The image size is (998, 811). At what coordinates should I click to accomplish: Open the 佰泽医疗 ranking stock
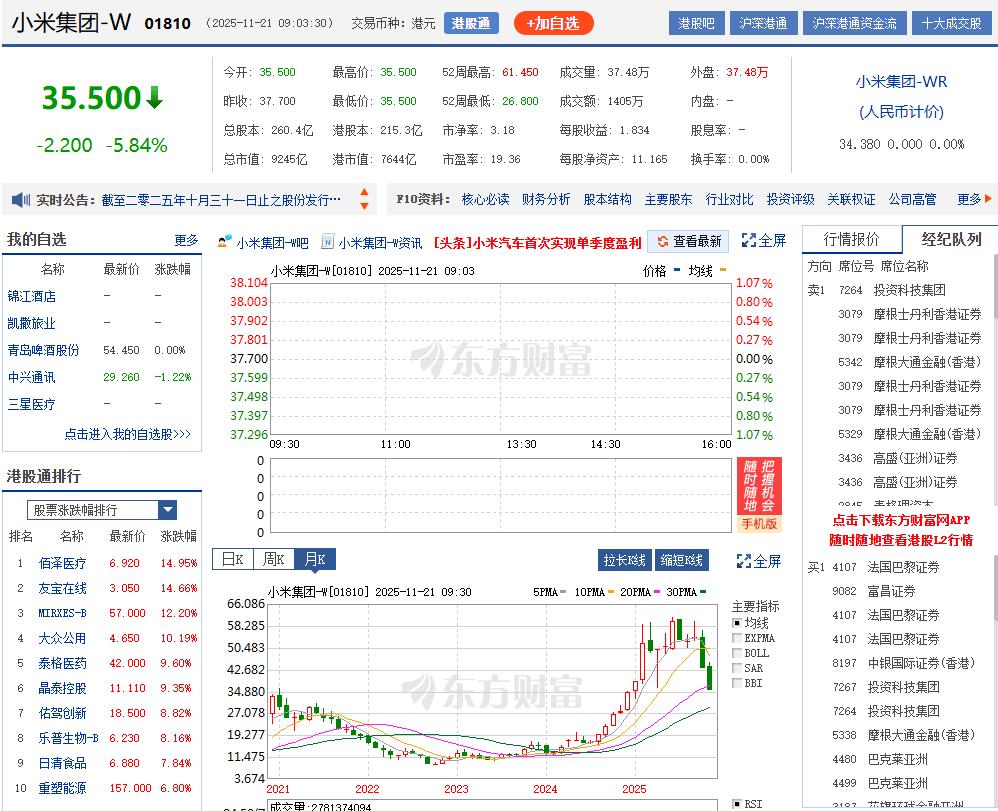tap(62, 563)
